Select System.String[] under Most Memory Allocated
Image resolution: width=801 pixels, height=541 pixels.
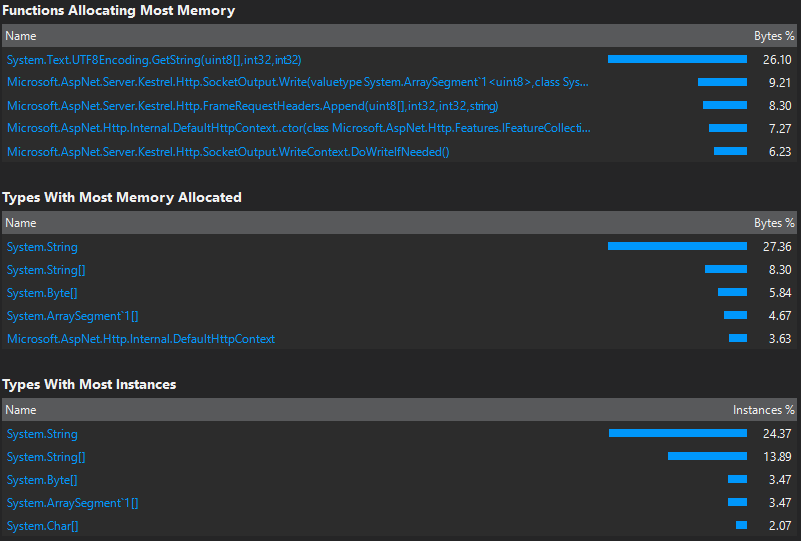(x=46, y=270)
